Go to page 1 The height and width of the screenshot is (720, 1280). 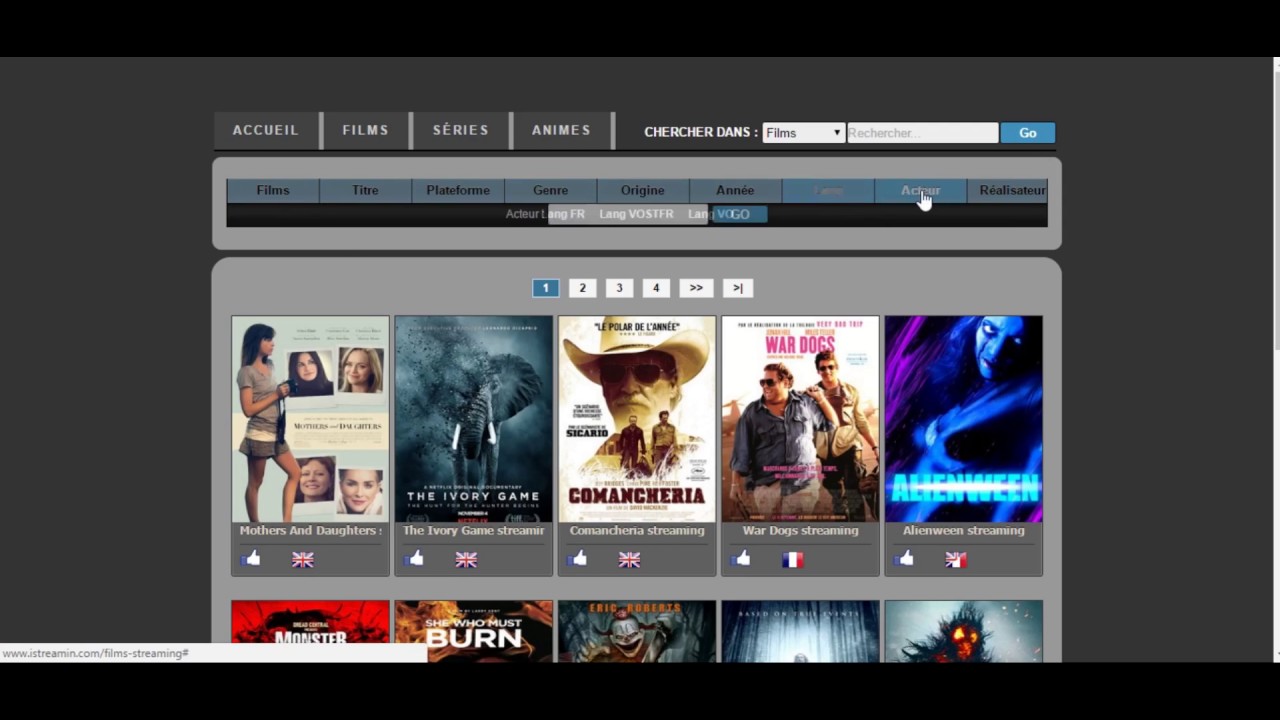point(545,288)
